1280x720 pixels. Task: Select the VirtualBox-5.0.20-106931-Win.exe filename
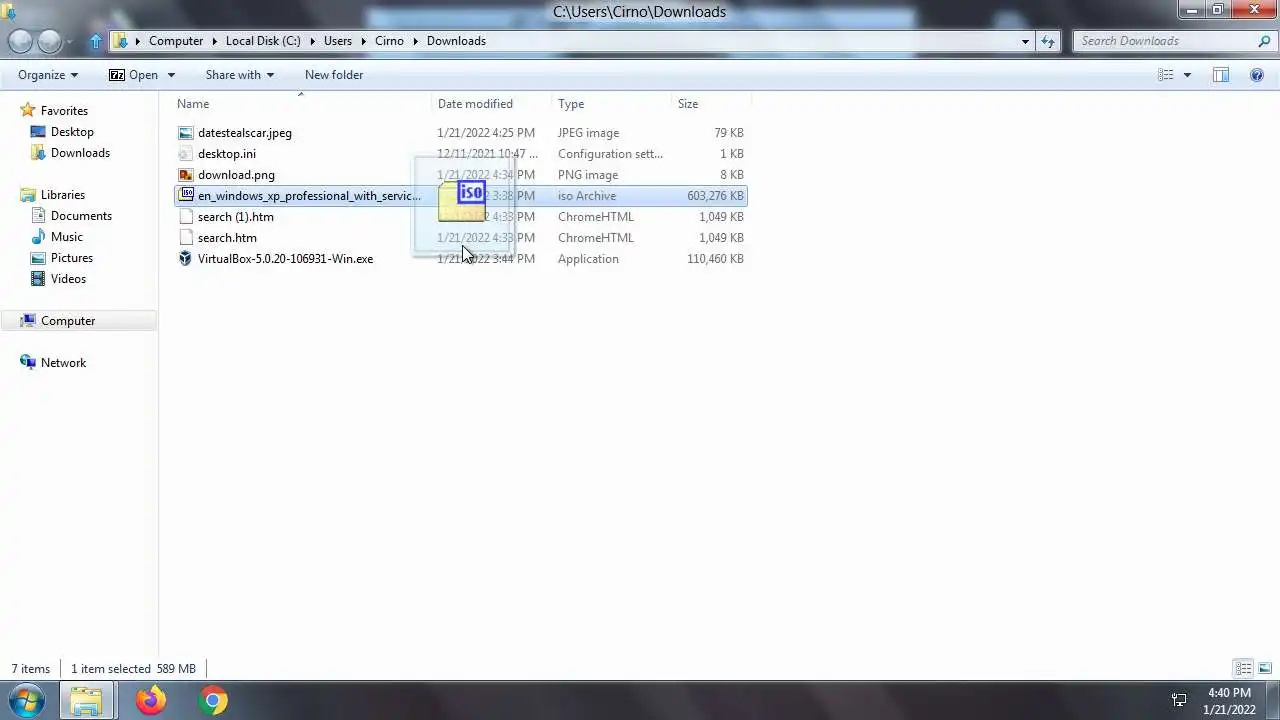click(285, 259)
